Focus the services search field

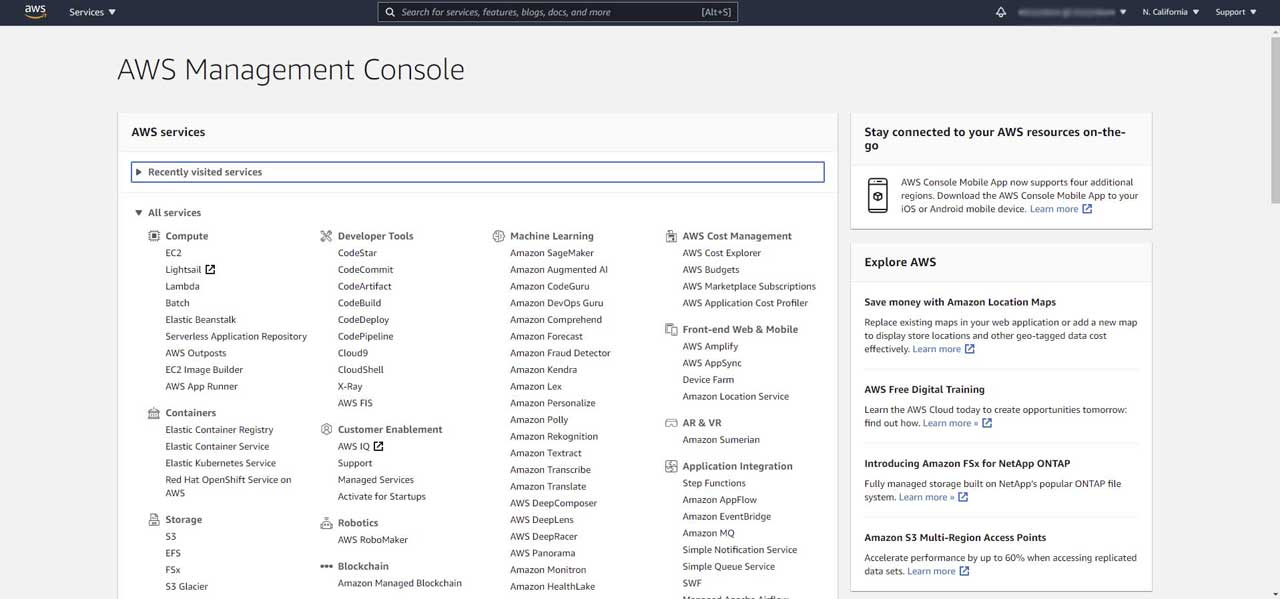pyautogui.click(x=558, y=12)
